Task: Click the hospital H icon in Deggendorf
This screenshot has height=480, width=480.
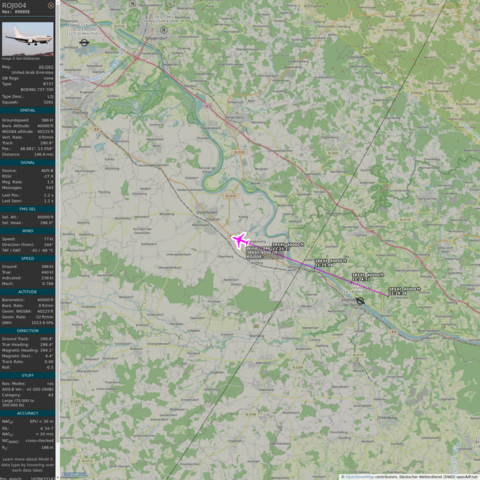Action: [163, 30]
